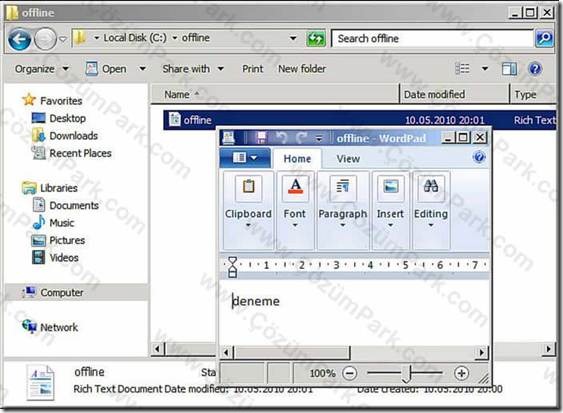This screenshot has width=563, height=413.
Task: Expand the Share with dropdown
Action: click(x=193, y=69)
